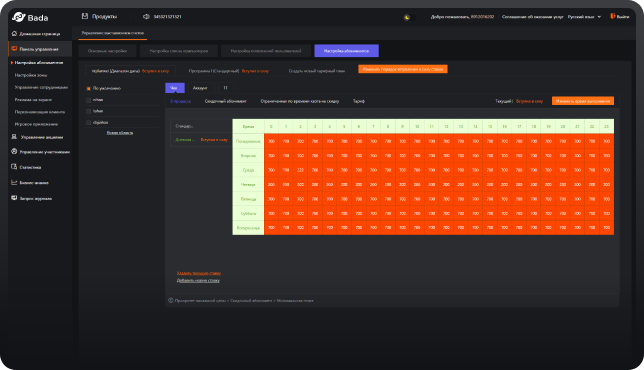Open the business analysis chart icon
This screenshot has width=644, height=370.
click(14, 182)
